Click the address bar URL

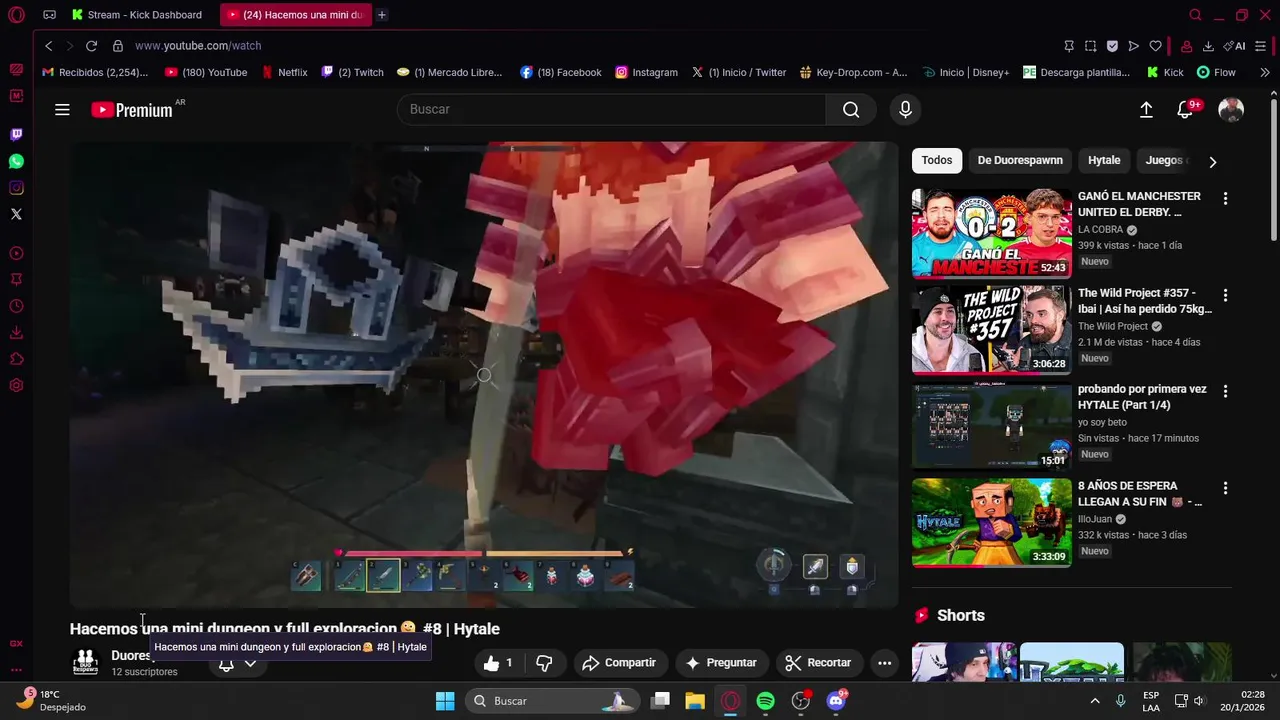[x=198, y=46]
